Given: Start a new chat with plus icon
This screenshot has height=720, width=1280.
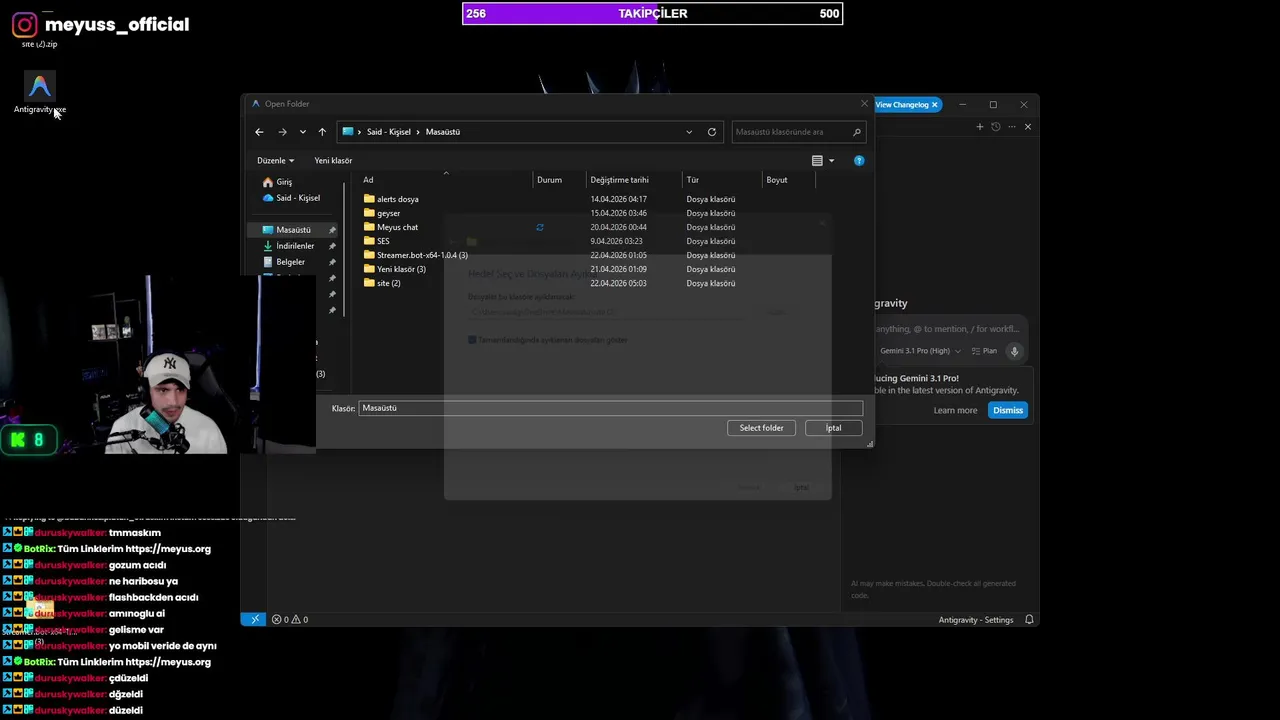Looking at the screenshot, I should pyautogui.click(x=980, y=127).
